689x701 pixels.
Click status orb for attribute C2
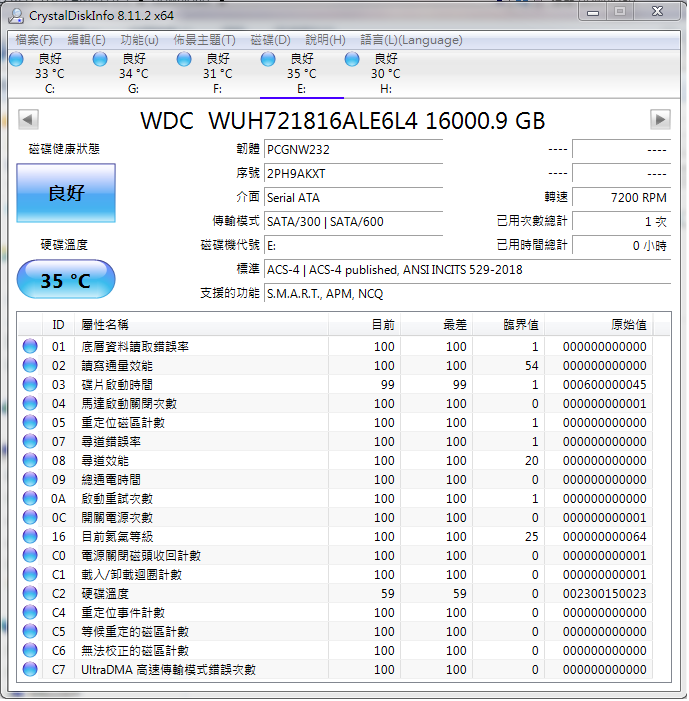pos(30,593)
